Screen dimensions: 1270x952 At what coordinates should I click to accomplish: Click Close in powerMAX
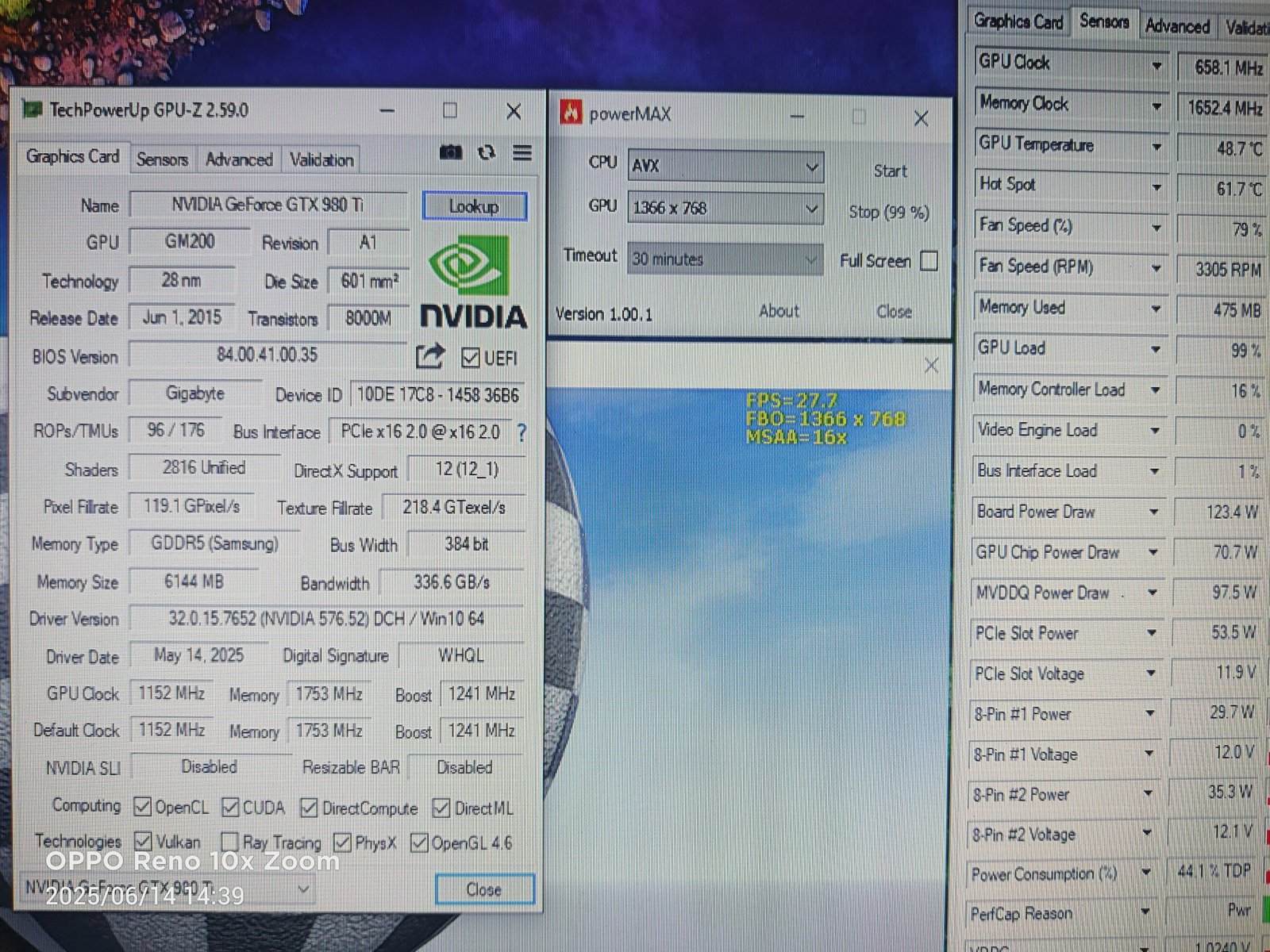[894, 312]
